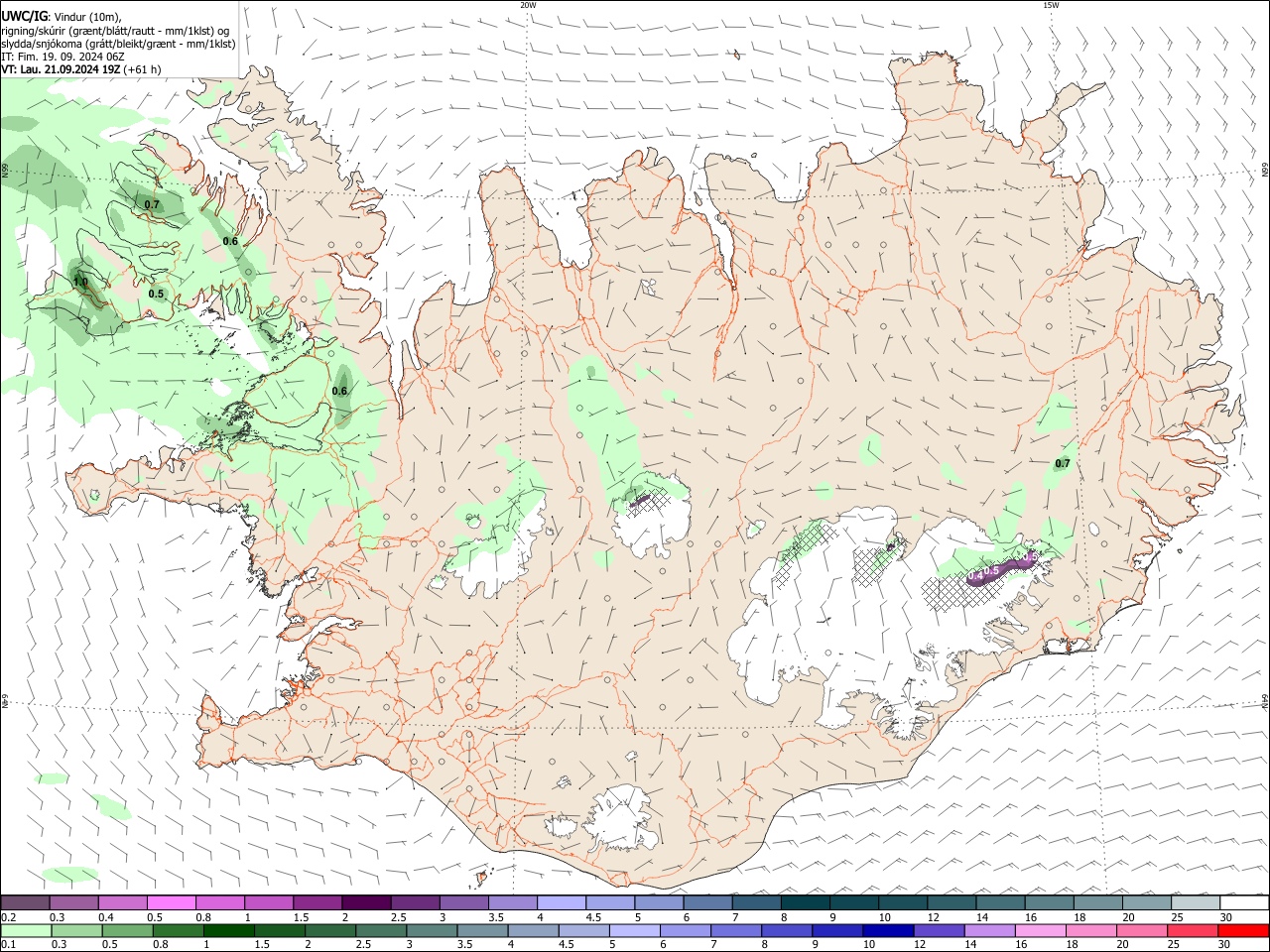
Task: Select the dark teal swatch labeled 8 in the top legend
Action: [805, 902]
